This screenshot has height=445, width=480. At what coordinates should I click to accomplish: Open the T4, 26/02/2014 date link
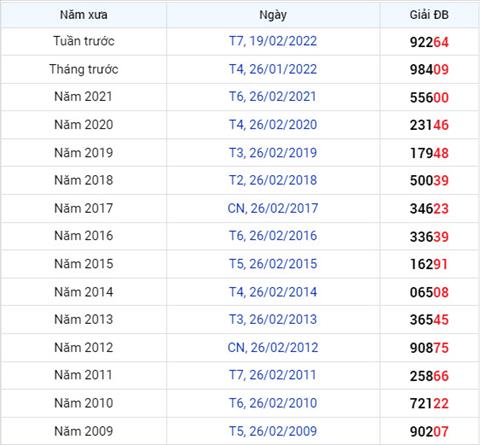click(x=273, y=292)
